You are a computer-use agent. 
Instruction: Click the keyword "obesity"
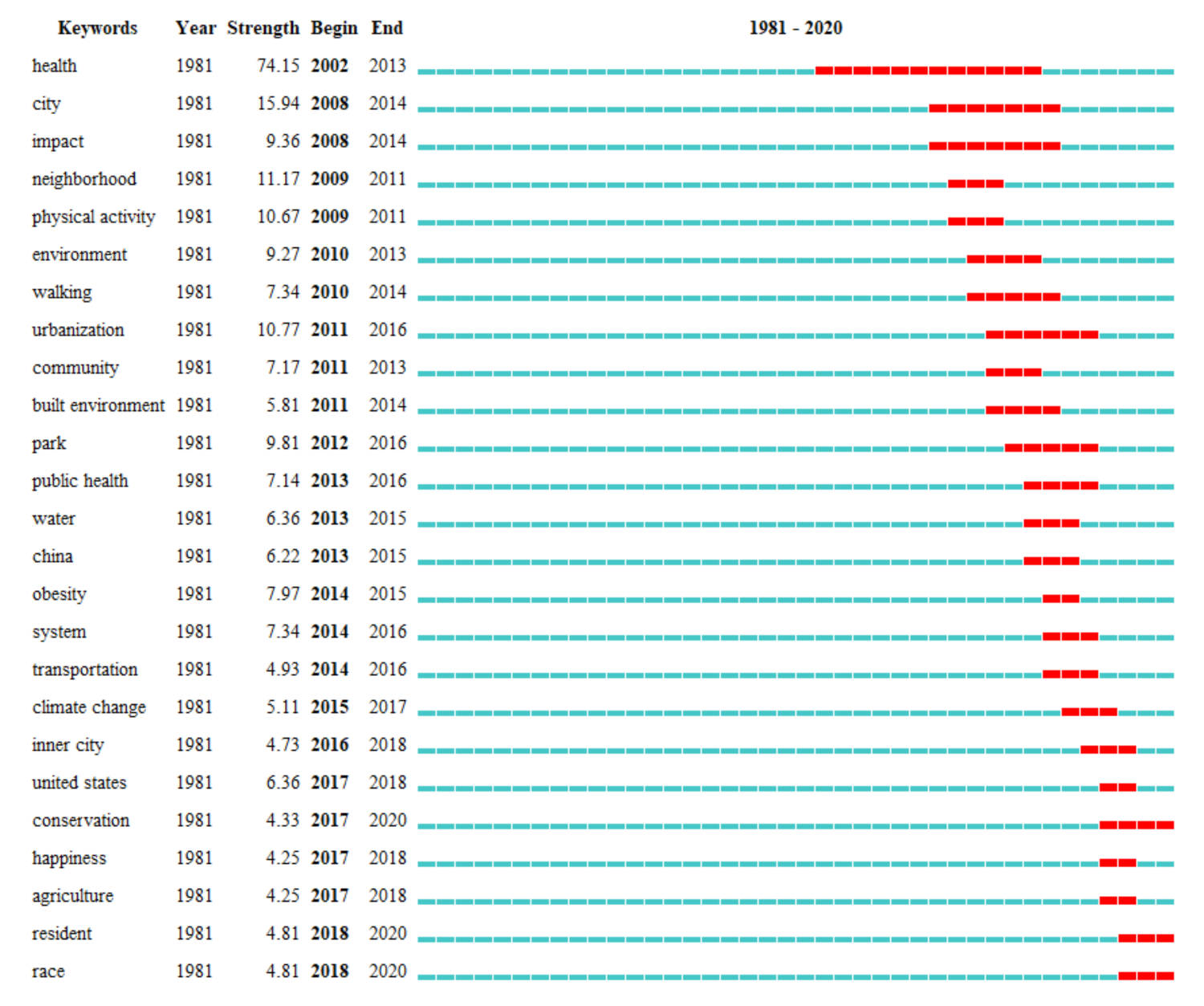pyautogui.click(x=59, y=594)
